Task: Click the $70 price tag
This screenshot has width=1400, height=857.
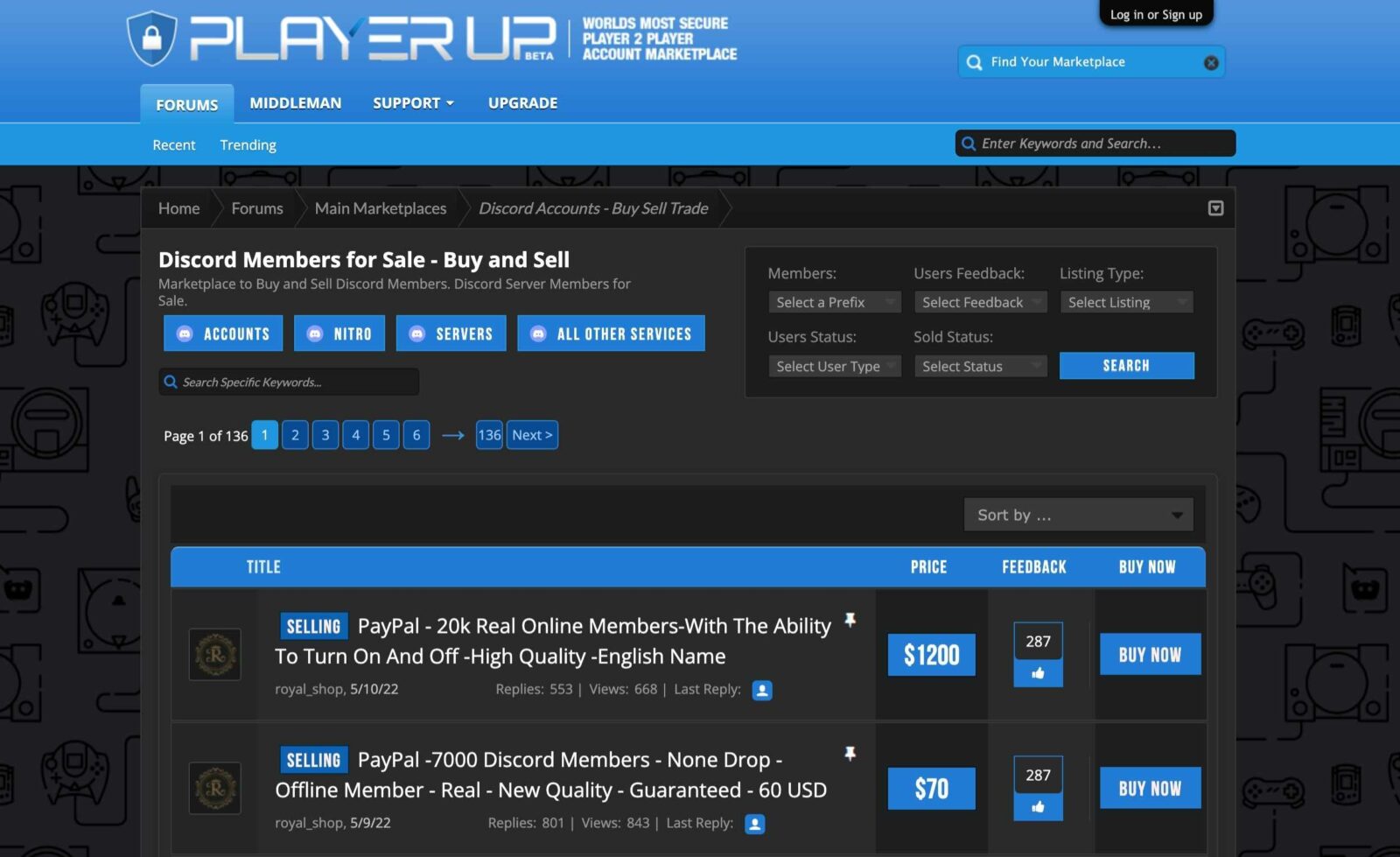Action: click(x=931, y=789)
